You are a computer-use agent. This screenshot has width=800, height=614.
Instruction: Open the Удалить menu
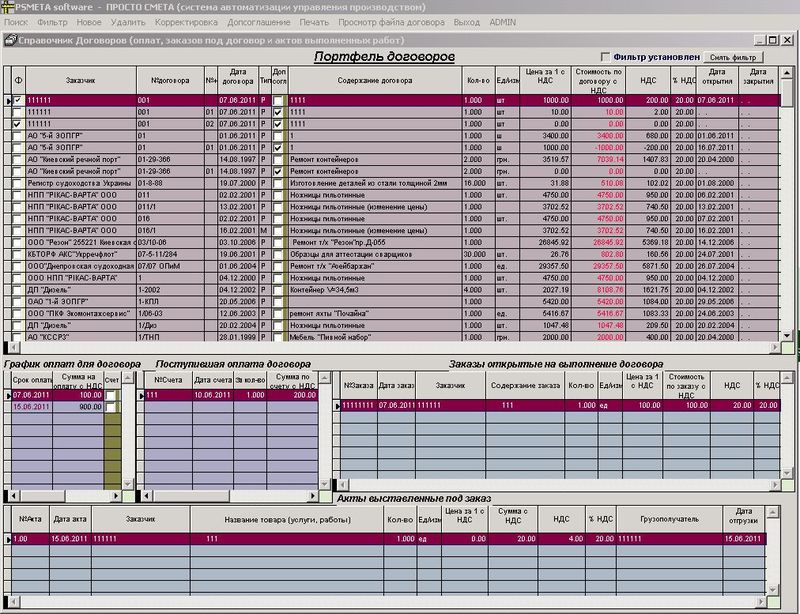coord(128,22)
